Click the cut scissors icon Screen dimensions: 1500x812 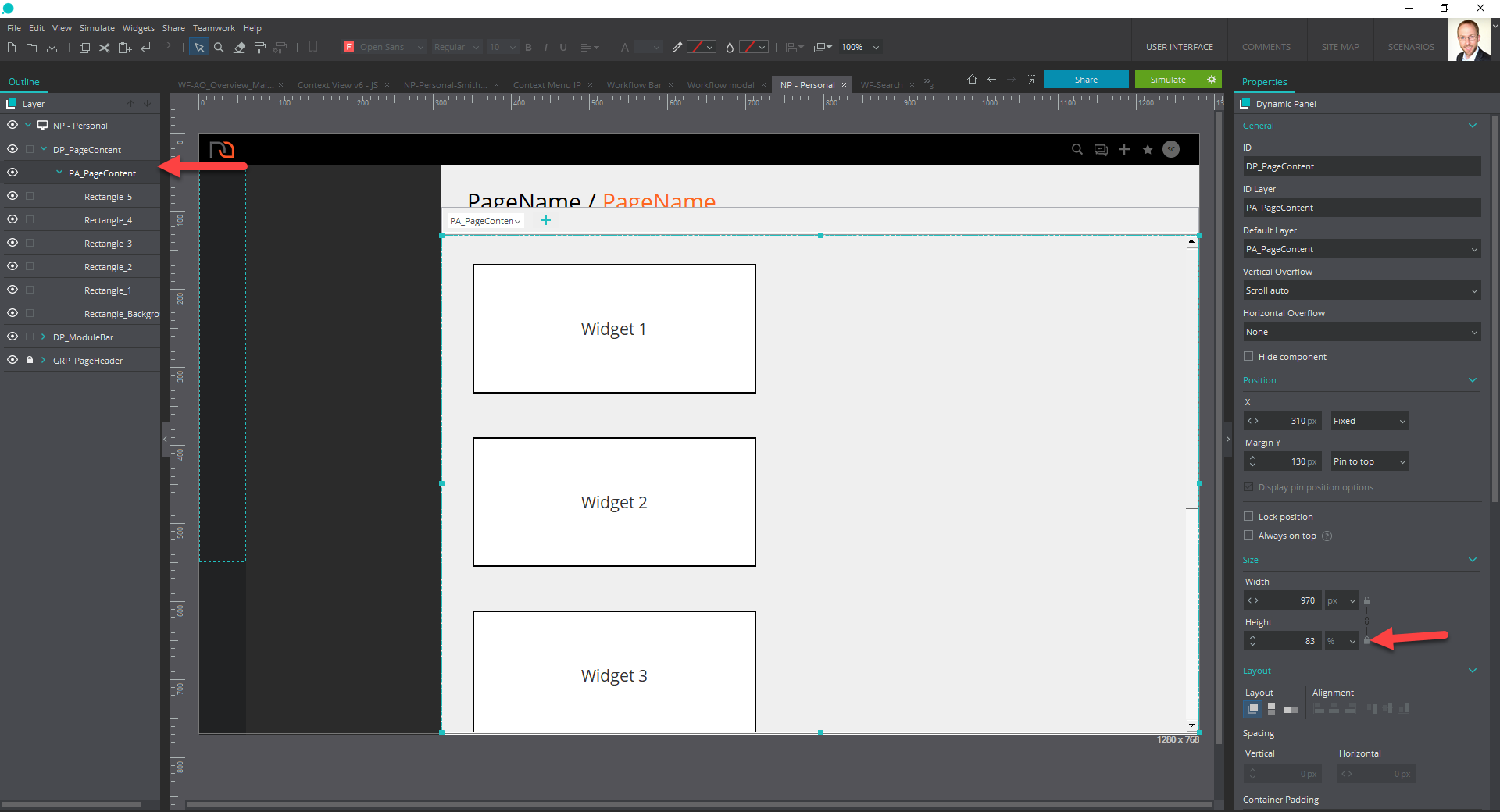tap(104, 48)
